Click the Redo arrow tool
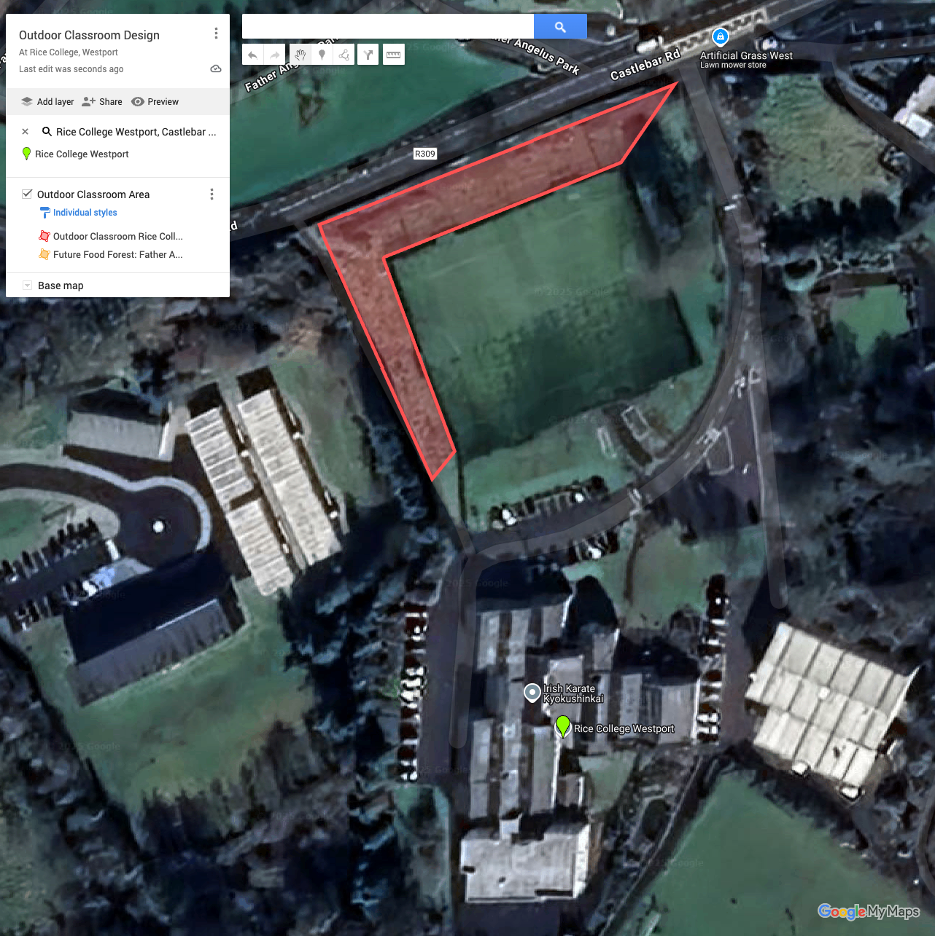 point(275,55)
